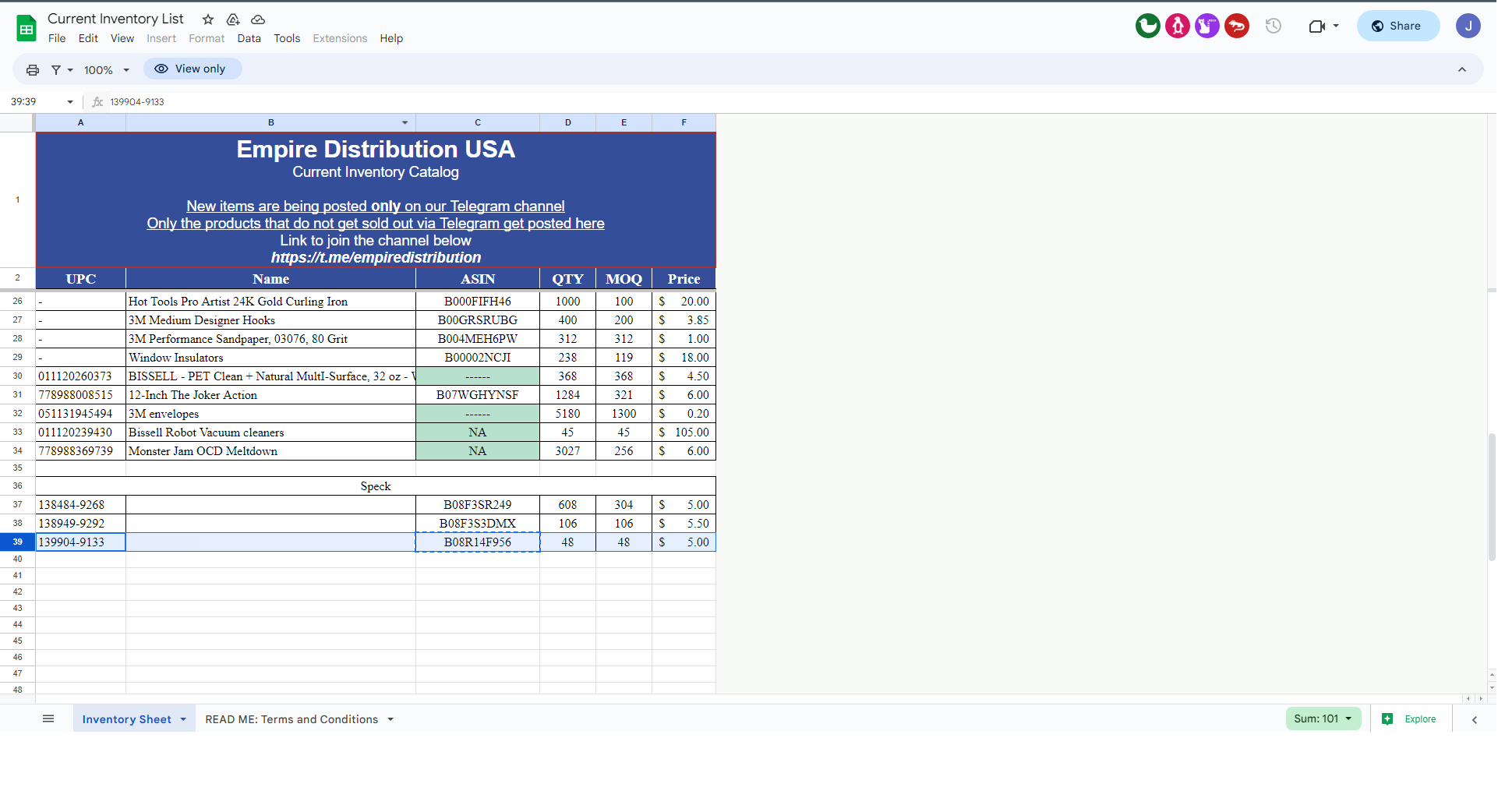Select column A header
The width and height of the screenshot is (1498, 812).
(x=80, y=122)
